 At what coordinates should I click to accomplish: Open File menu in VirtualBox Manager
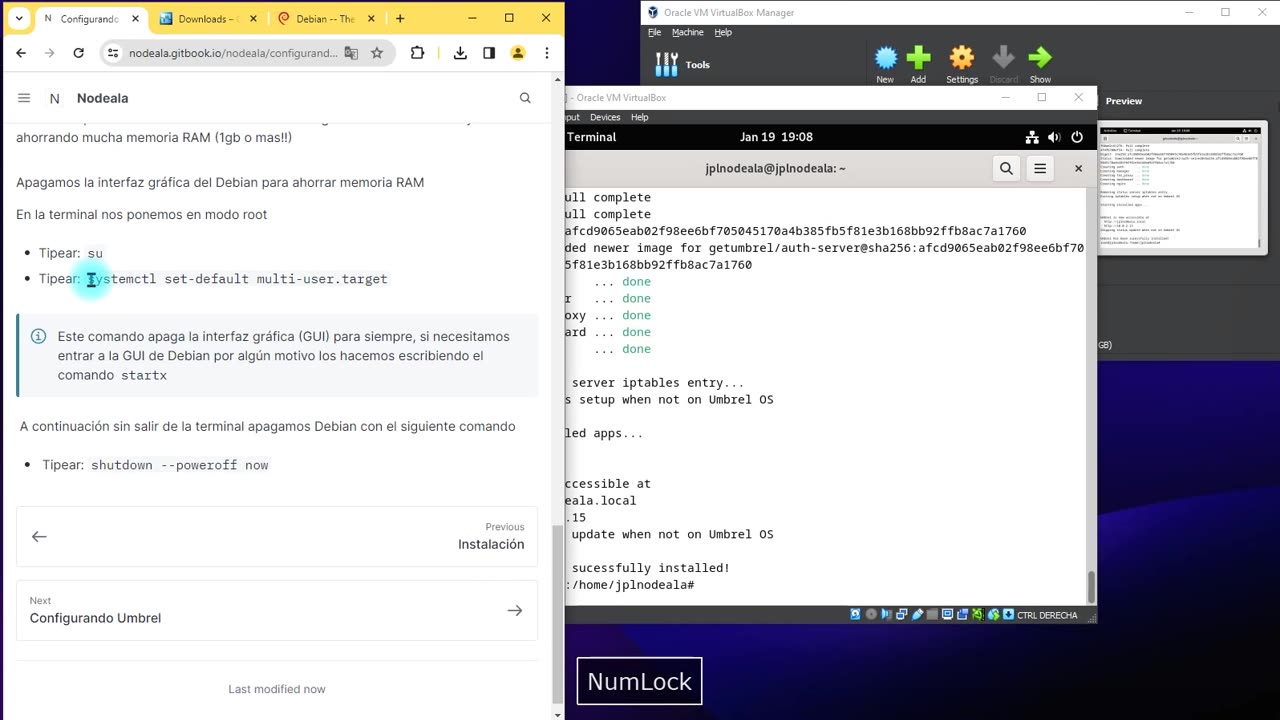(x=654, y=32)
